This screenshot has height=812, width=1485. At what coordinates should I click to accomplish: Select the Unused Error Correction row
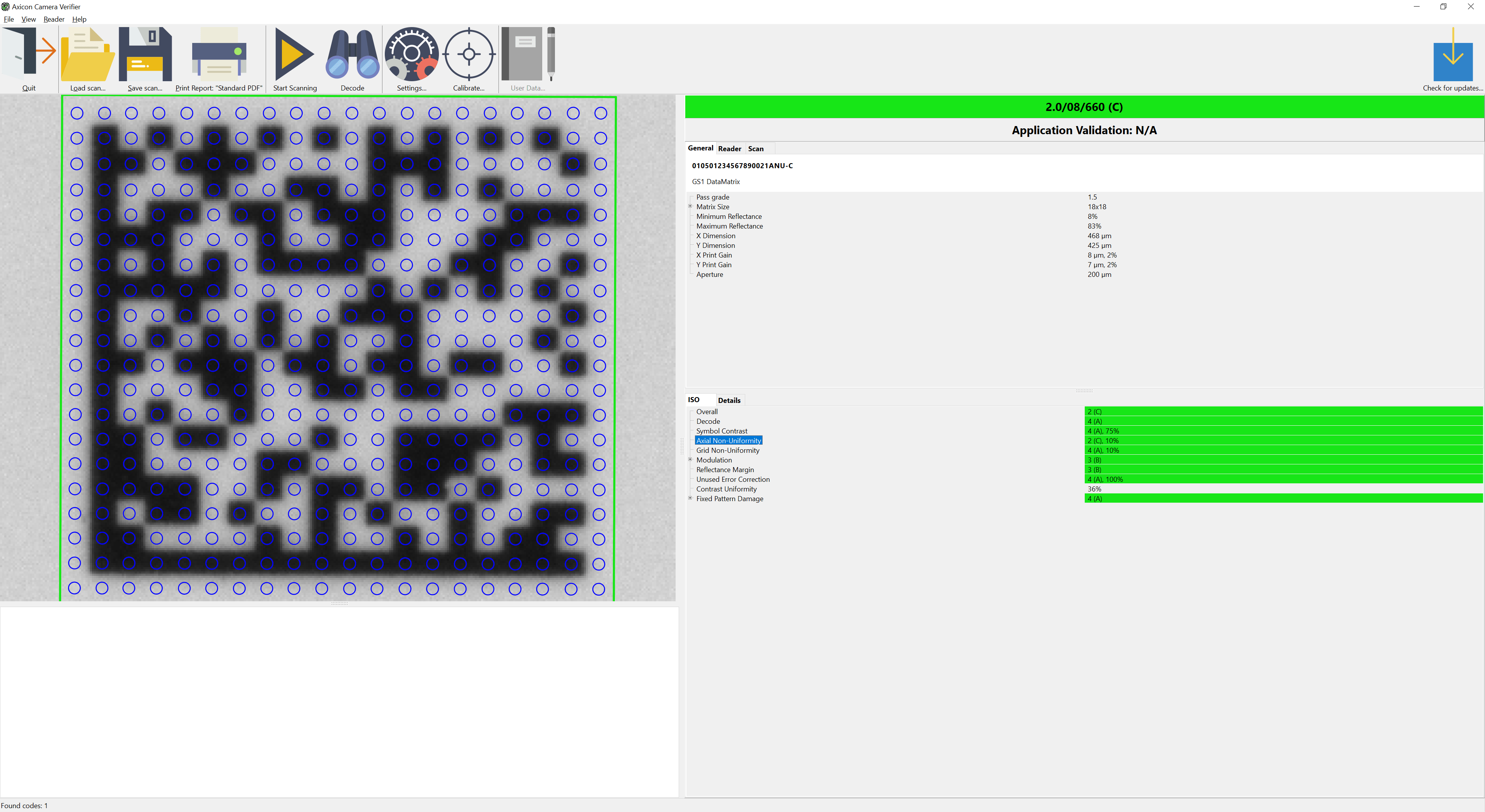point(732,479)
